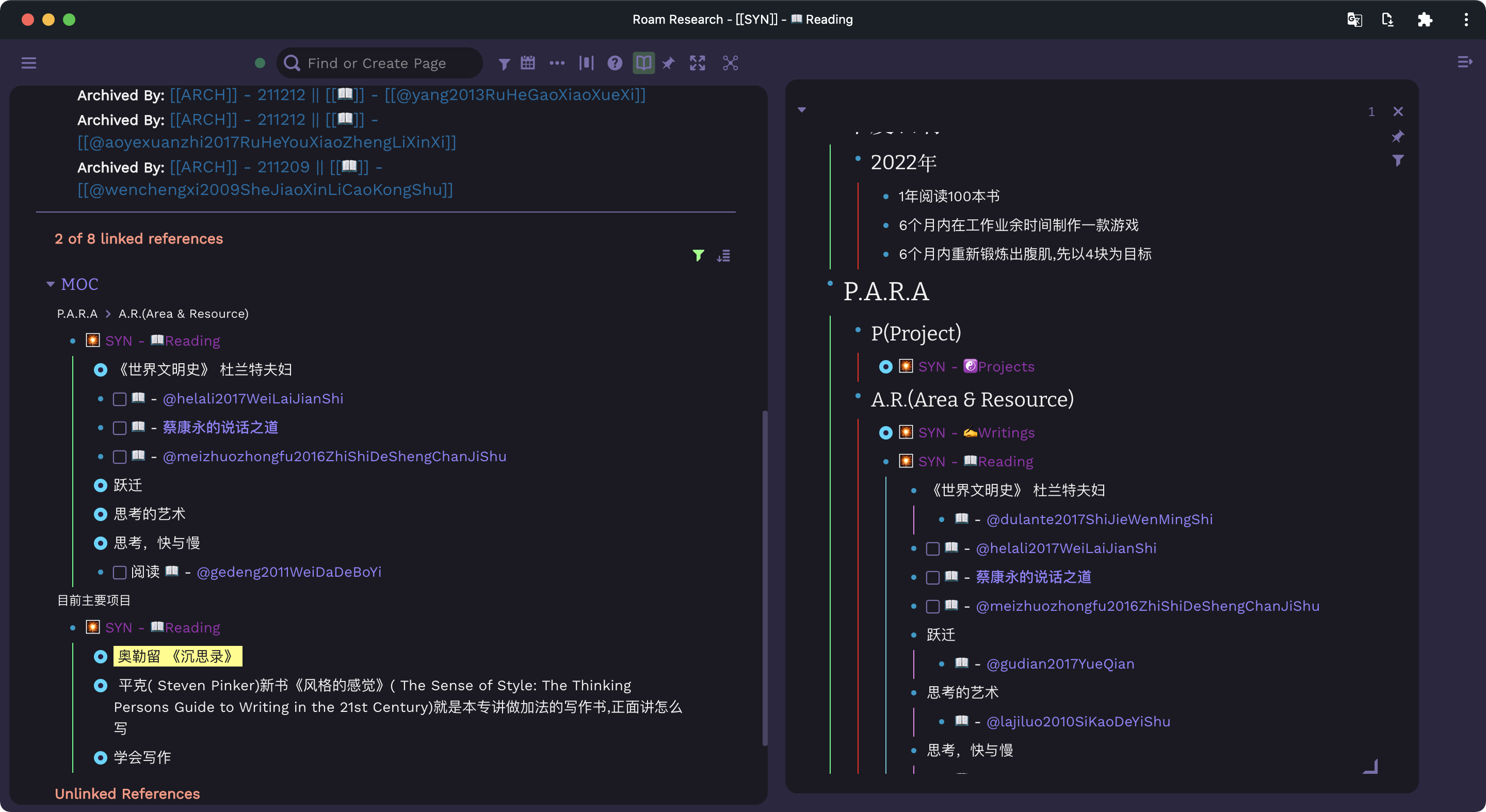Click the pin icon in top toolbar
This screenshot has width=1486, height=812.
(x=669, y=63)
